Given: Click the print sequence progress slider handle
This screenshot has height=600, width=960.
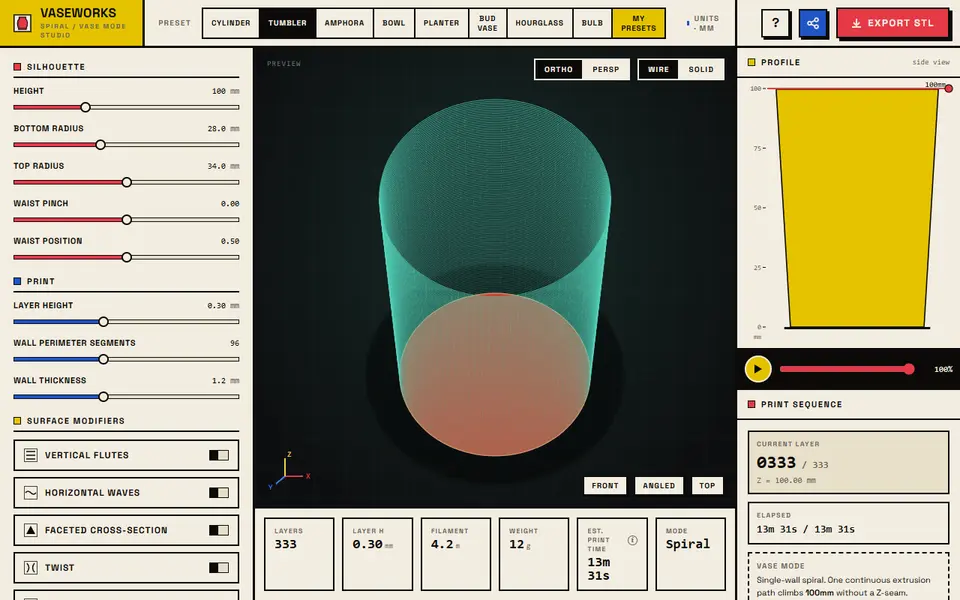Looking at the screenshot, I should coord(909,369).
